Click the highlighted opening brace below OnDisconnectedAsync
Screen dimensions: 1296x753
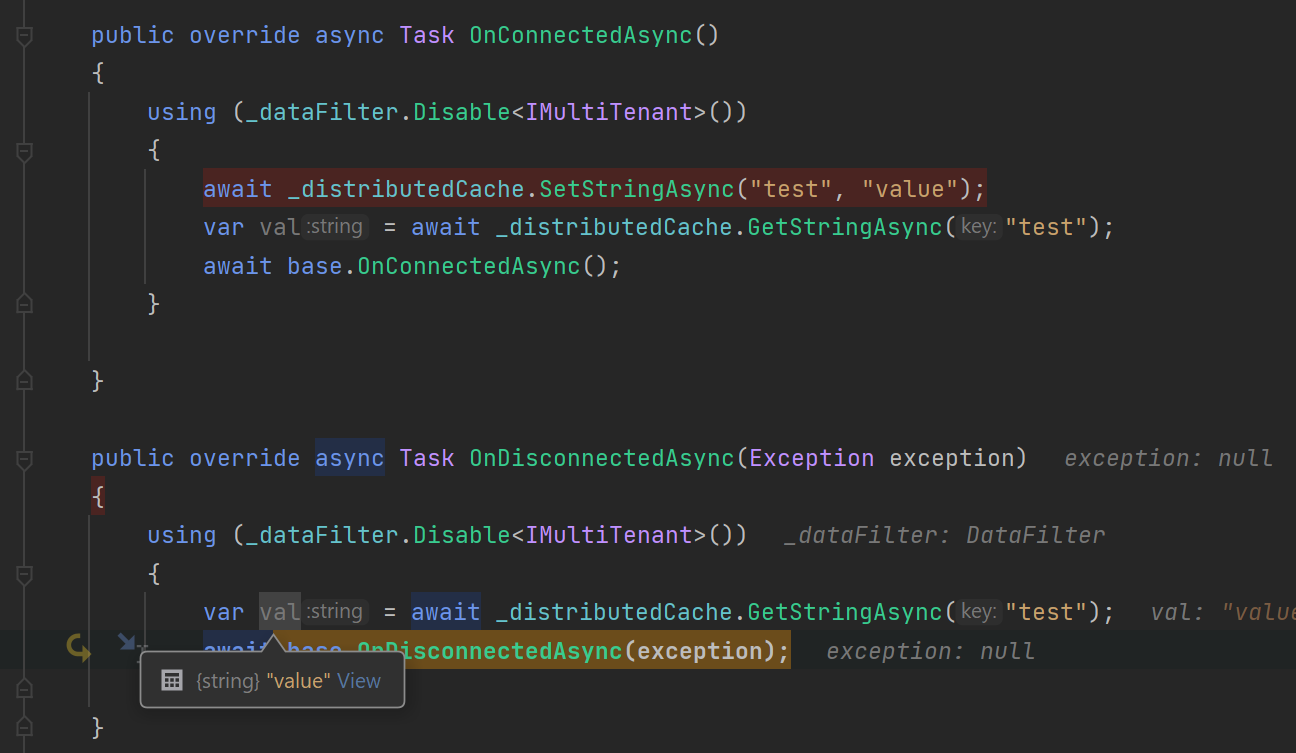click(x=97, y=495)
